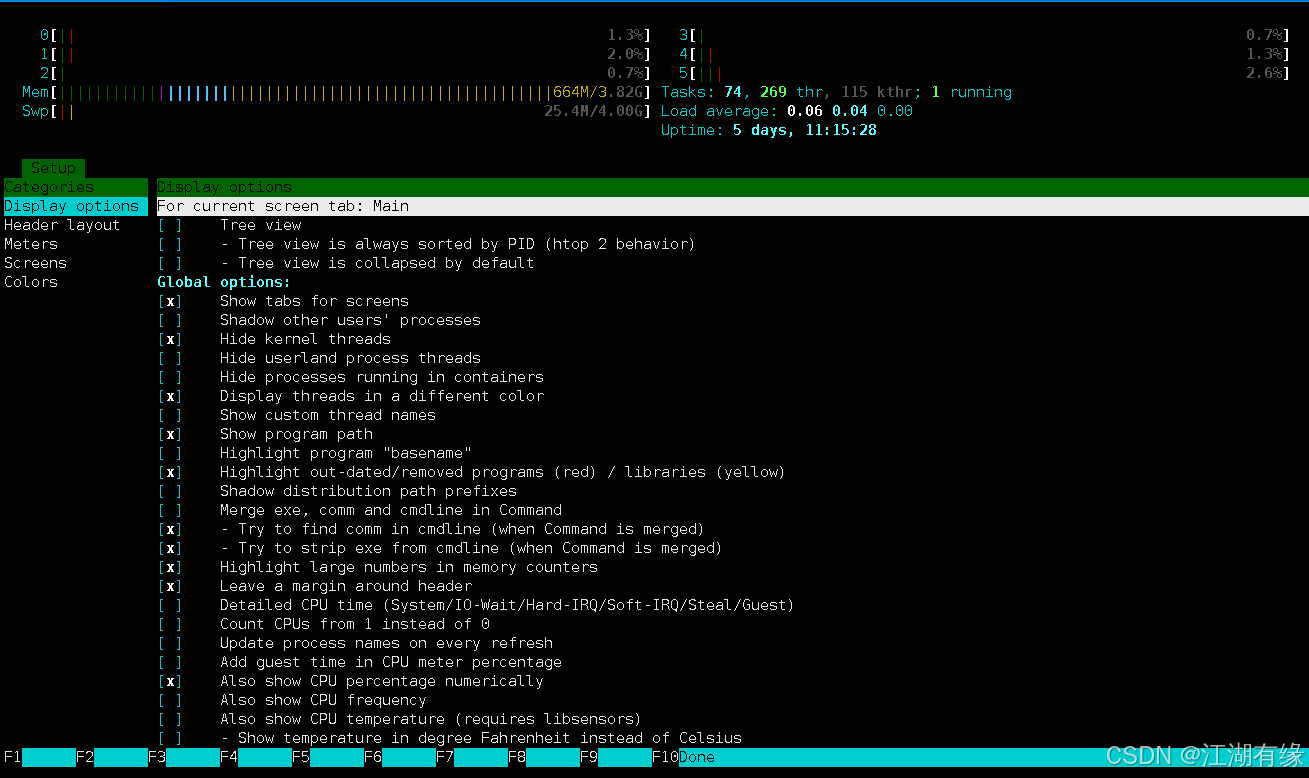Click the F1 function key label
The image size is (1309, 778).
(x=12, y=757)
